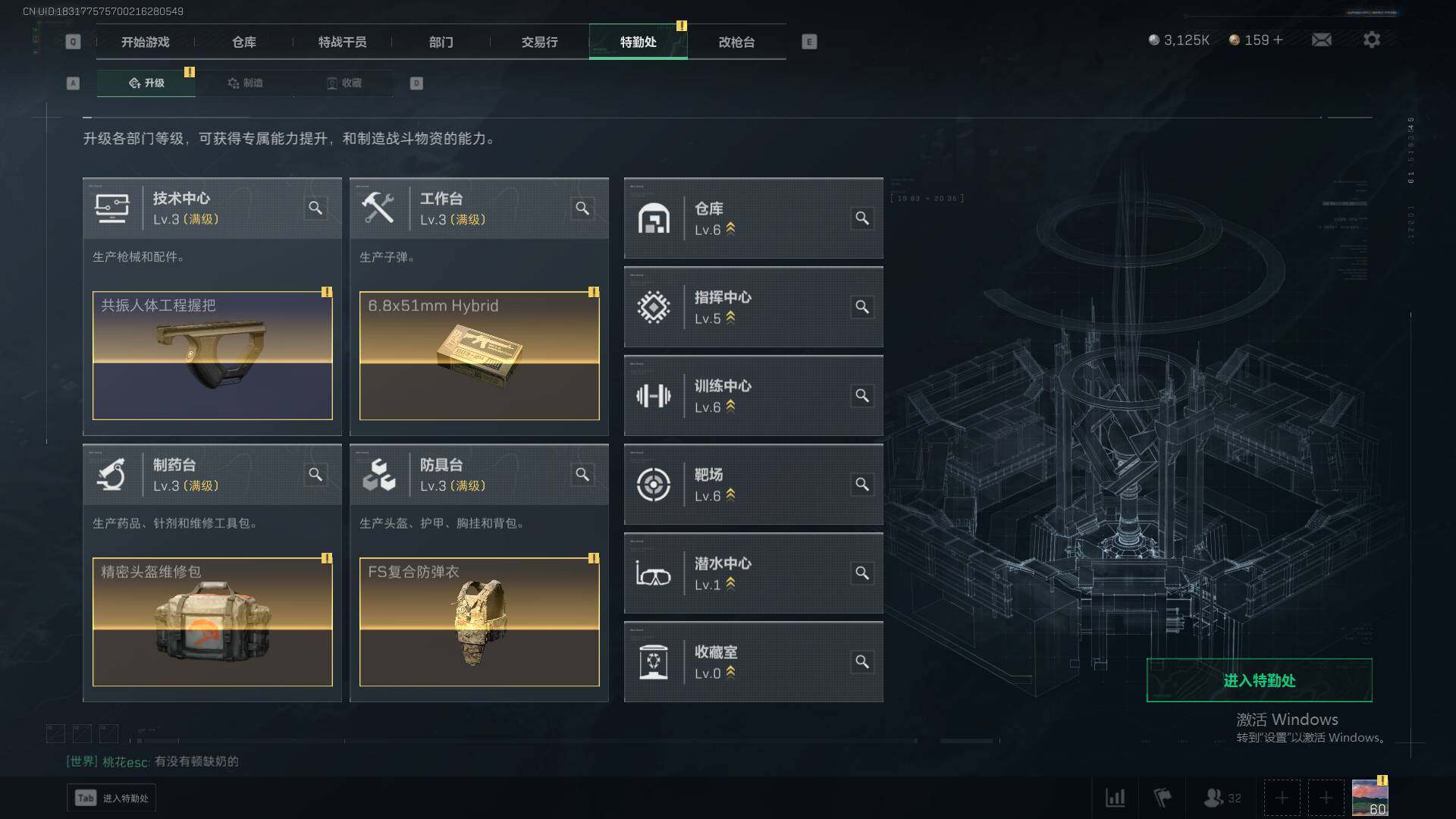Click the flag icon in bottom bar

[1163, 798]
